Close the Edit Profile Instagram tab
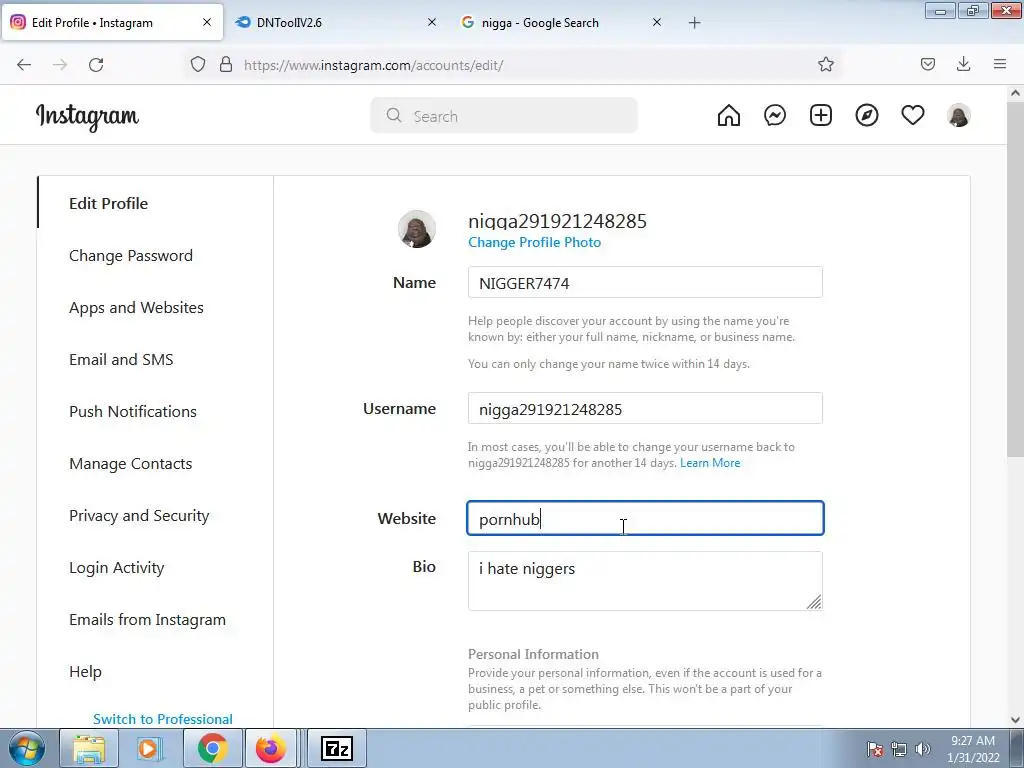 click(x=207, y=22)
